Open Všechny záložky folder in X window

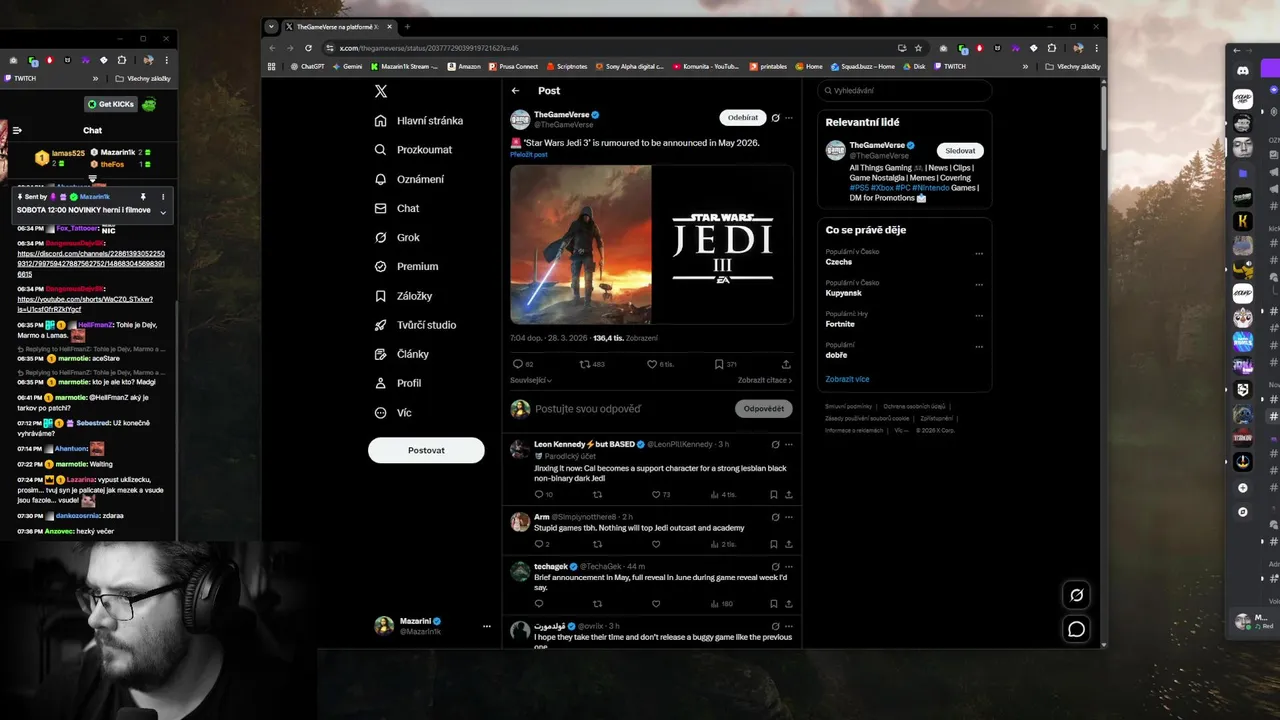coord(1073,67)
